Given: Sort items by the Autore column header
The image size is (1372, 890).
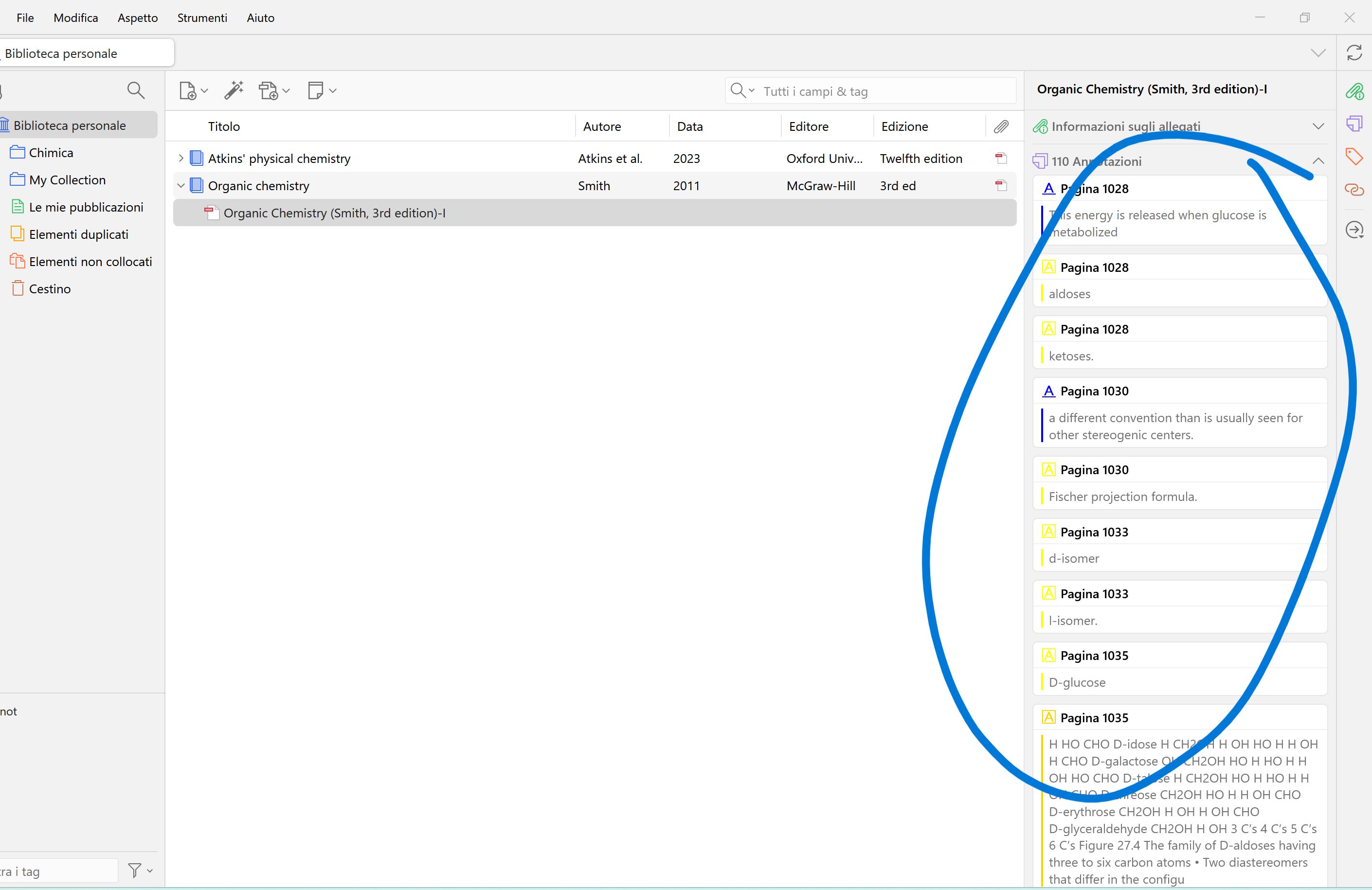Looking at the screenshot, I should [x=602, y=126].
